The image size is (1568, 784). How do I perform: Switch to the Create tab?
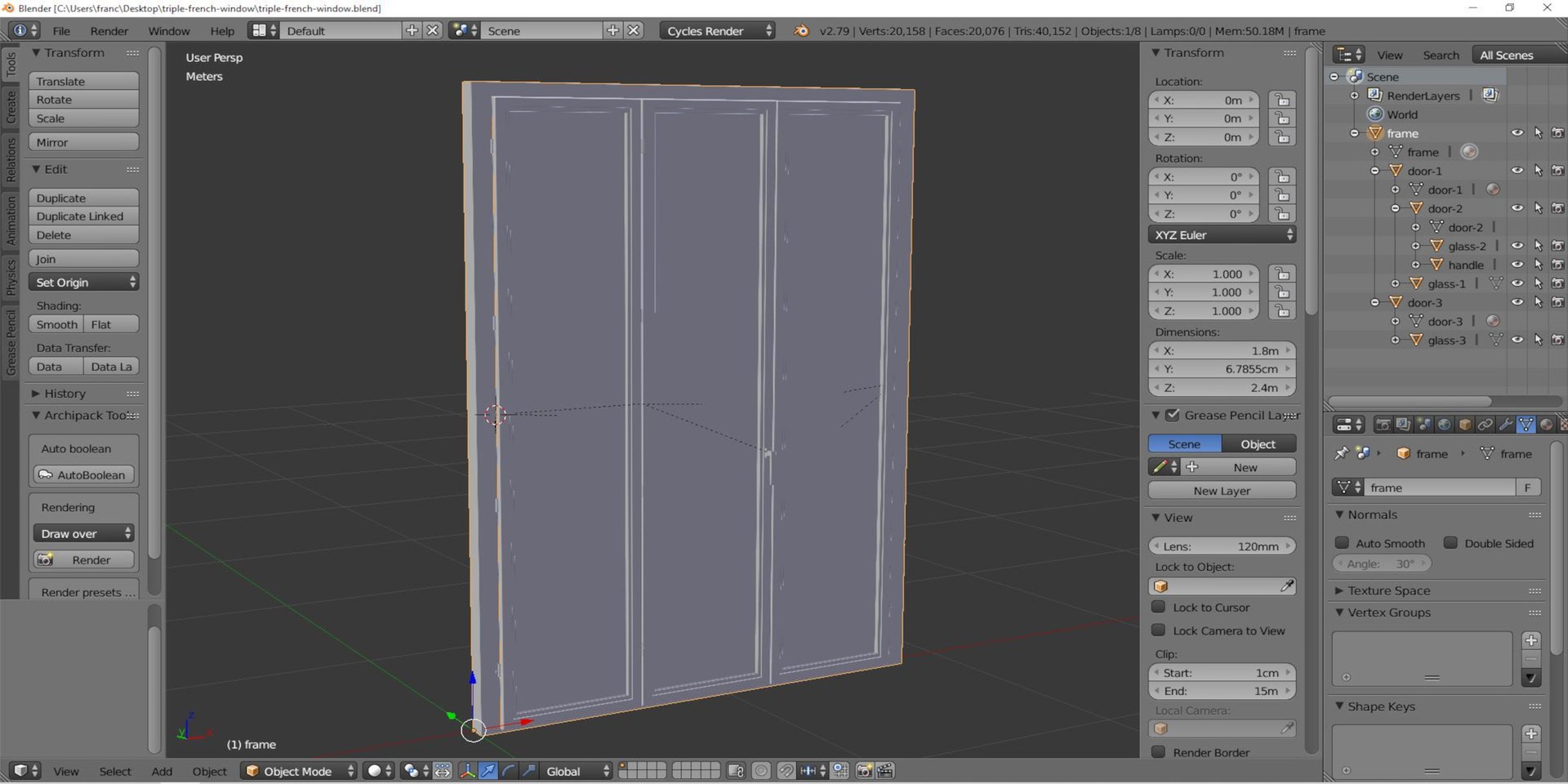point(11,107)
